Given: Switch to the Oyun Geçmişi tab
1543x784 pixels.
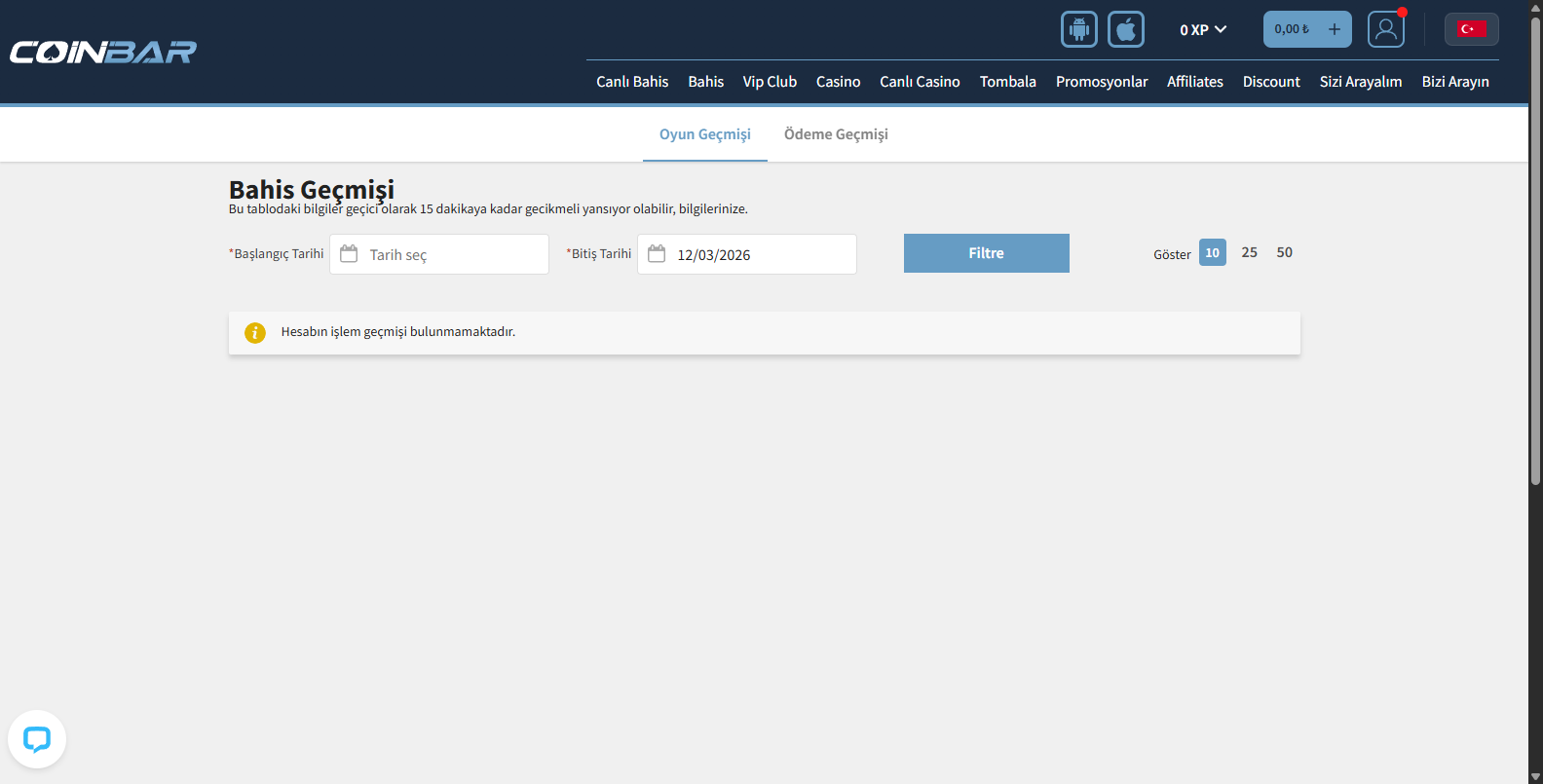Looking at the screenshot, I should (x=705, y=134).
